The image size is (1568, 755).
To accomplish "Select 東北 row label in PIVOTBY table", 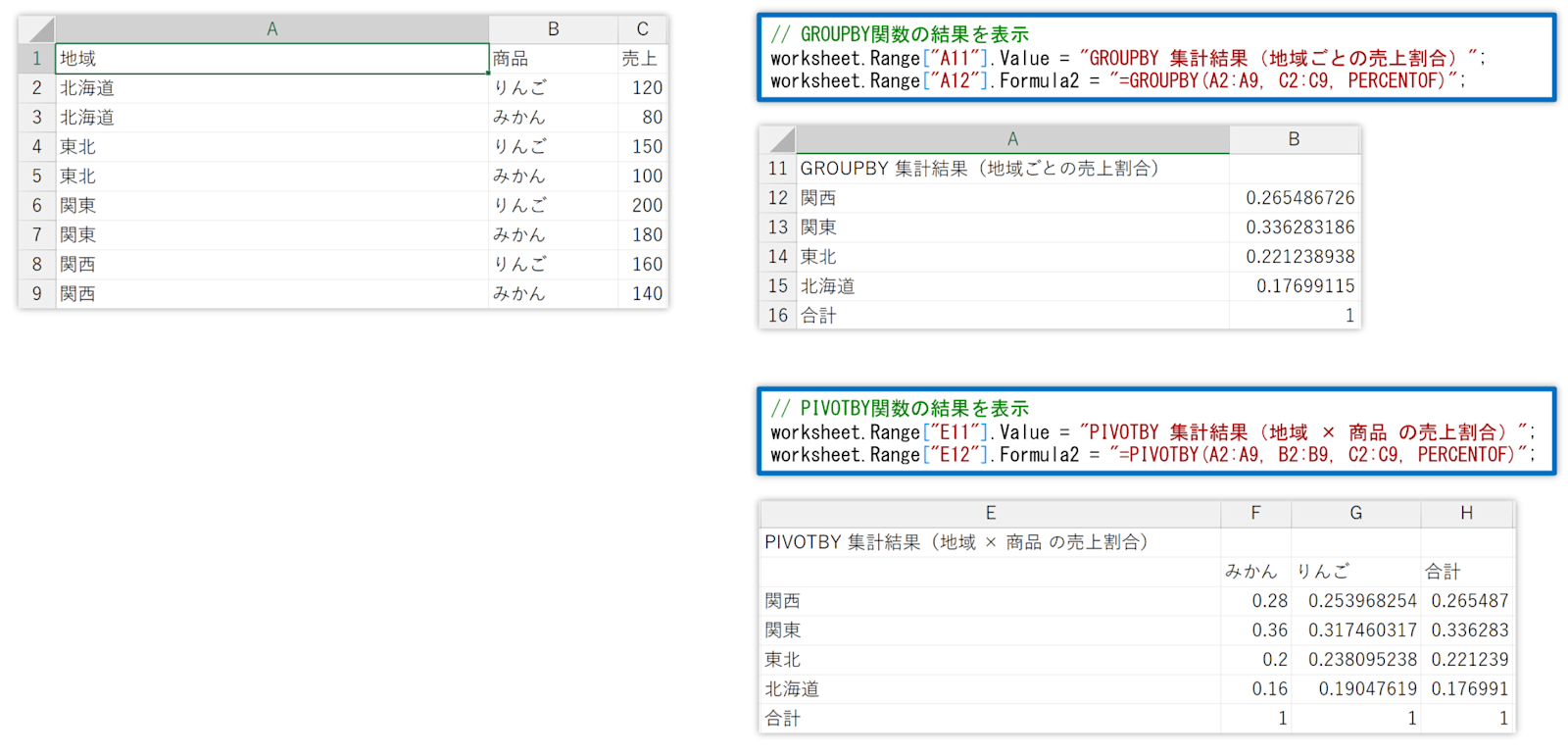I will click(x=991, y=660).
